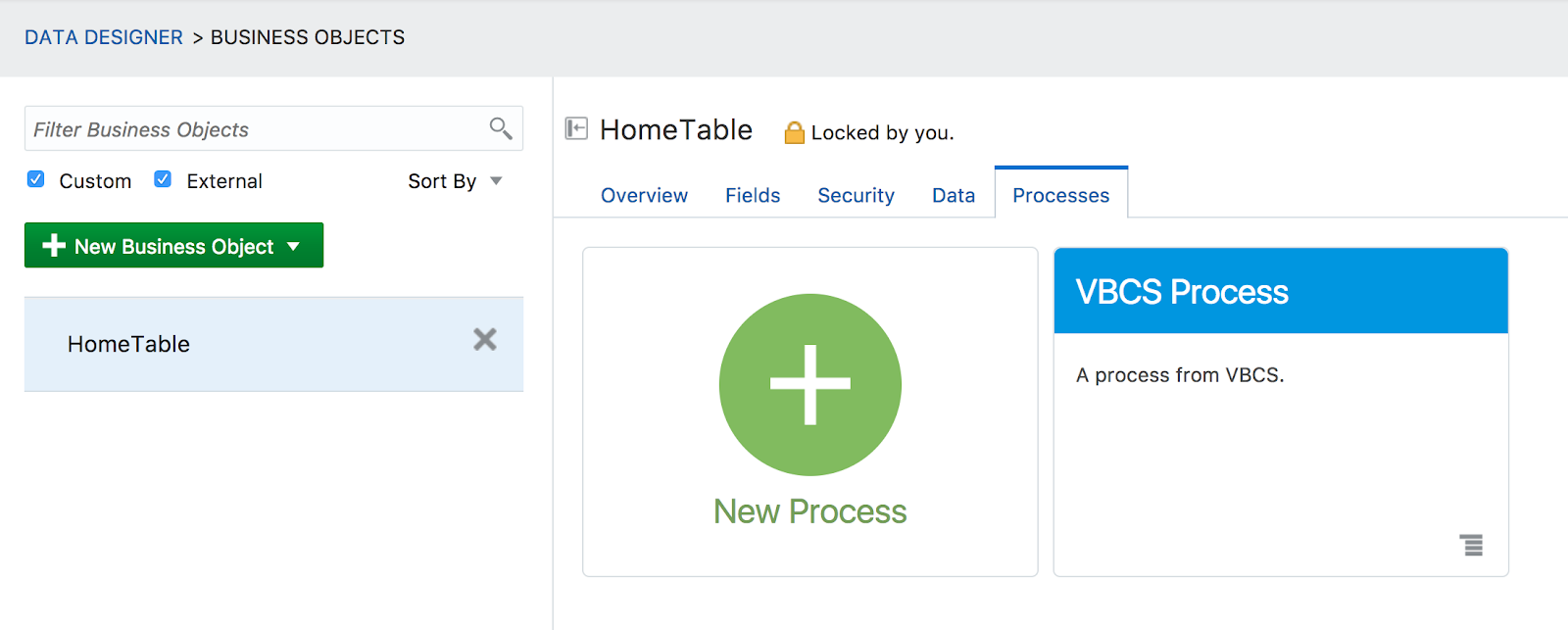
Task: Select HomeTable in the business objects list
Action: pyautogui.click(x=273, y=344)
